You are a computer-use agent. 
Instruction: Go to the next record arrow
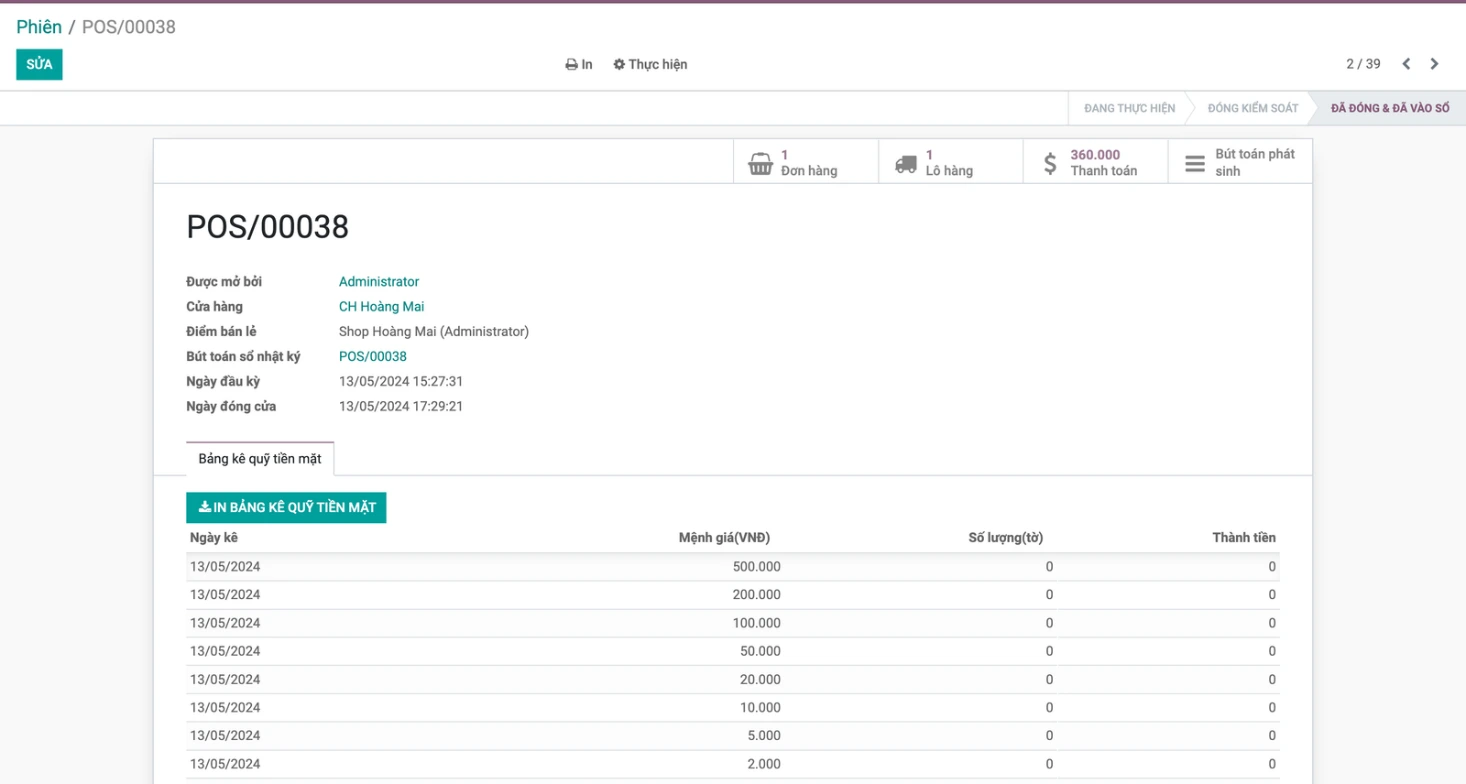point(1434,64)
